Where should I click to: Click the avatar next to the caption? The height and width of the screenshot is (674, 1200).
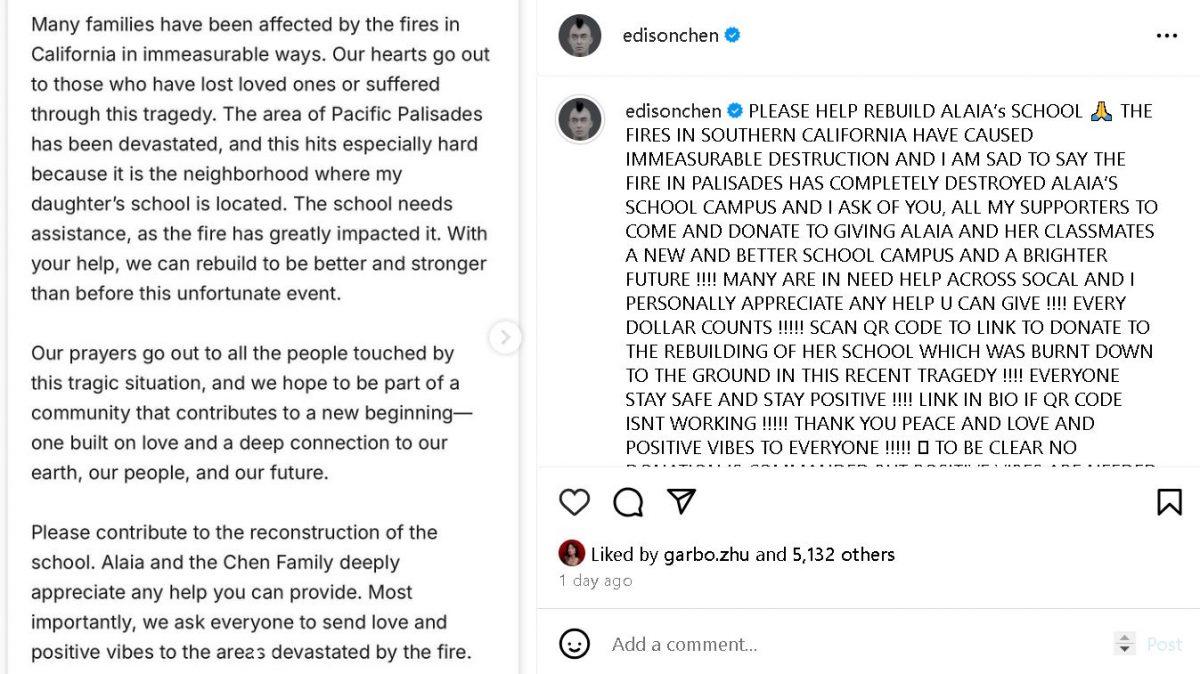[580, 120]
